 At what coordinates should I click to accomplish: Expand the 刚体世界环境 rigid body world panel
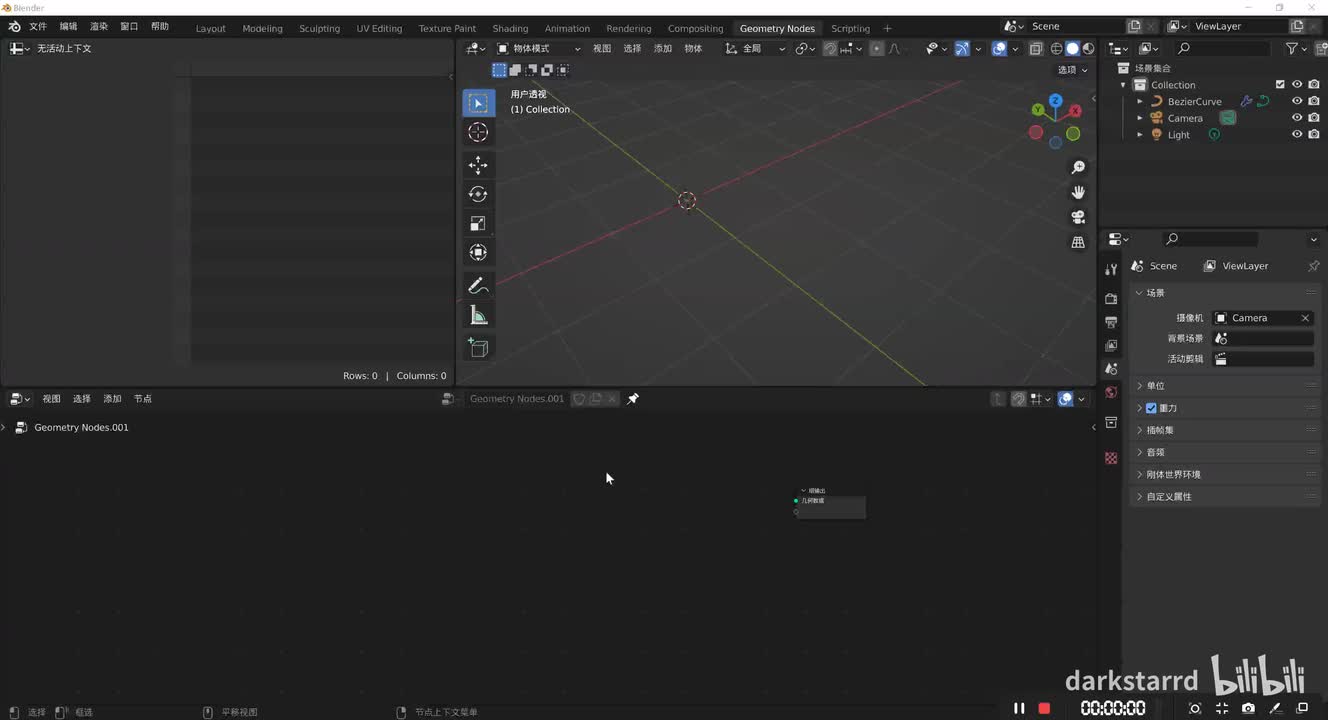(x=1225, y=474)
